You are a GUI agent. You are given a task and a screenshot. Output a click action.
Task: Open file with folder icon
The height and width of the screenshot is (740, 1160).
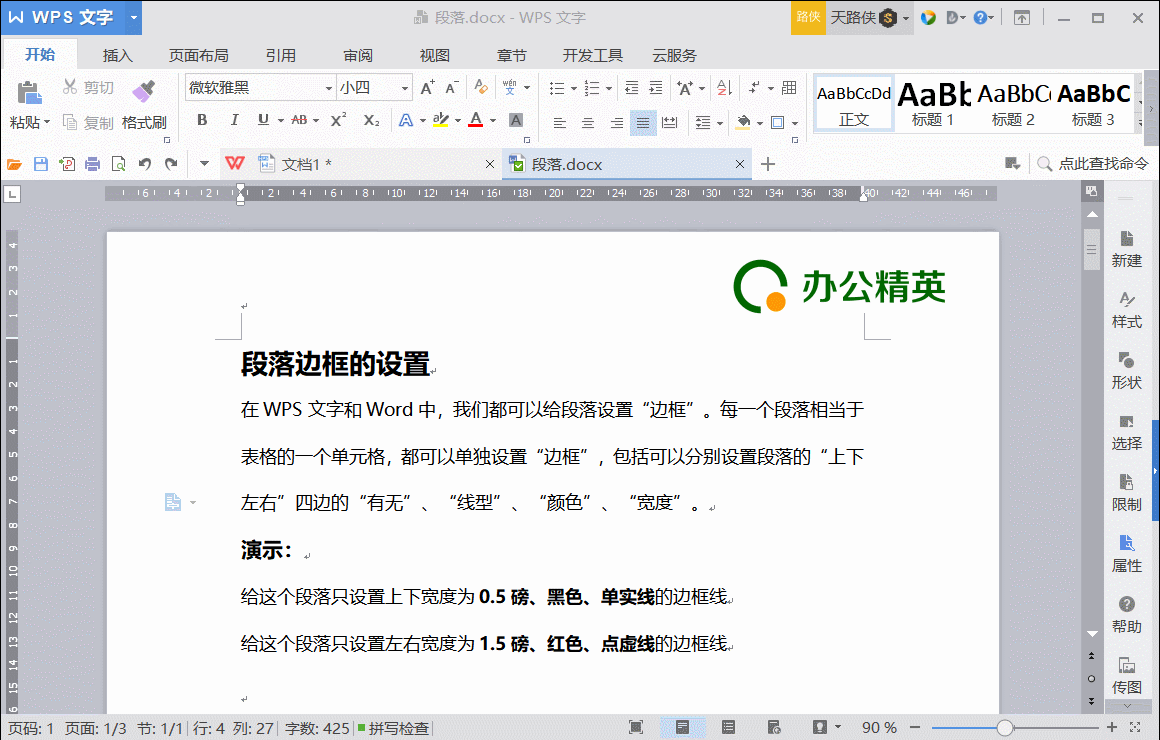point(14,164)
